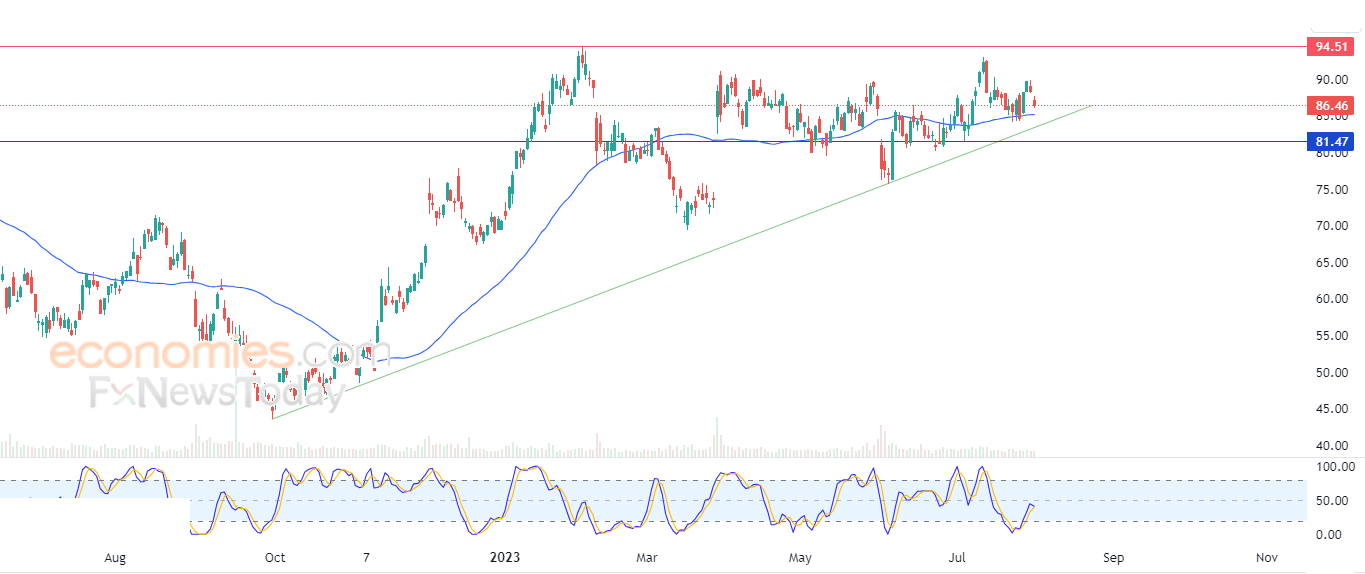Click the red horizontal resistance line
This screenshot has height=574, width=1365.
[x=650, y=47]
